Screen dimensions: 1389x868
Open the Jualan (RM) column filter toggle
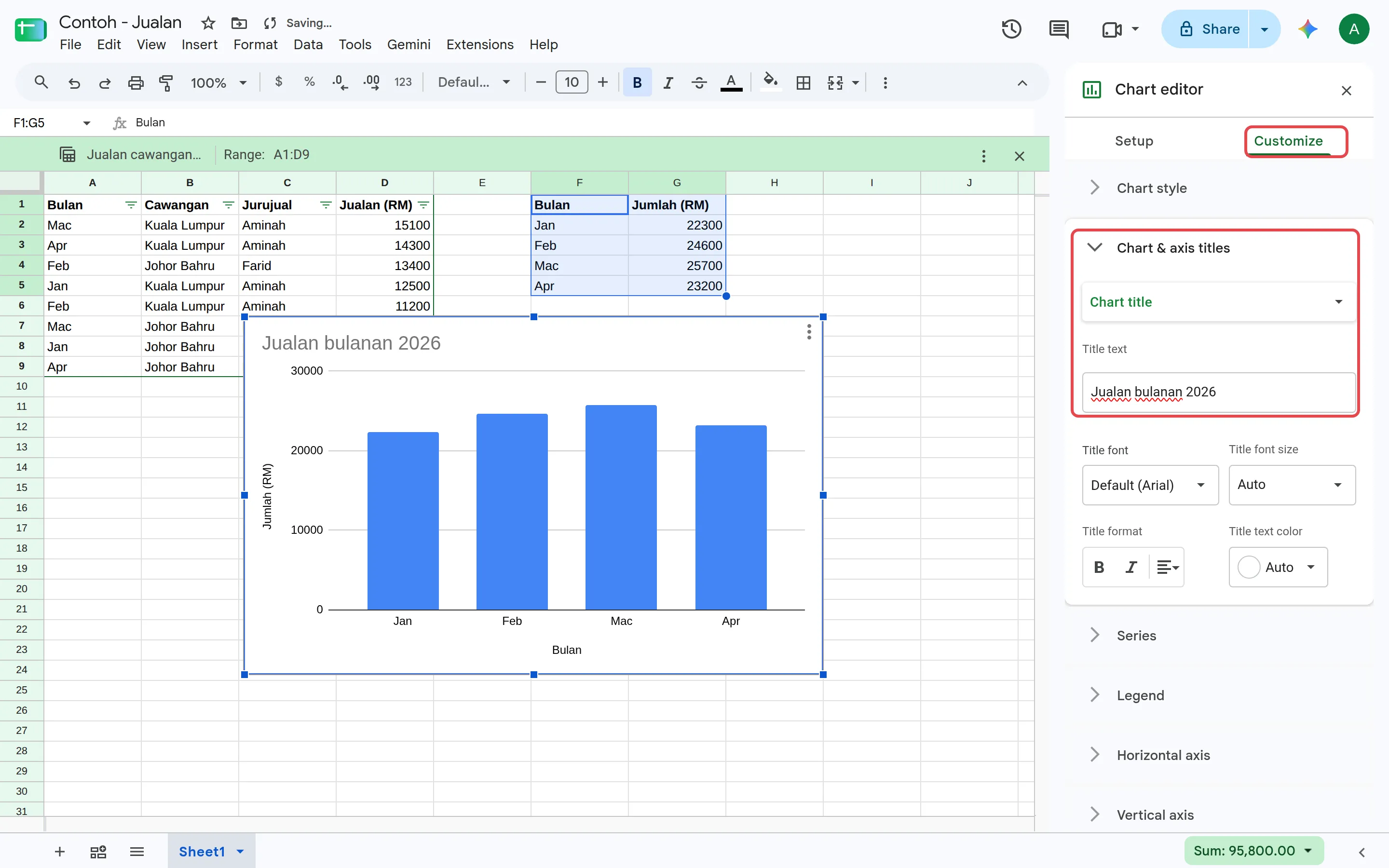423,205
